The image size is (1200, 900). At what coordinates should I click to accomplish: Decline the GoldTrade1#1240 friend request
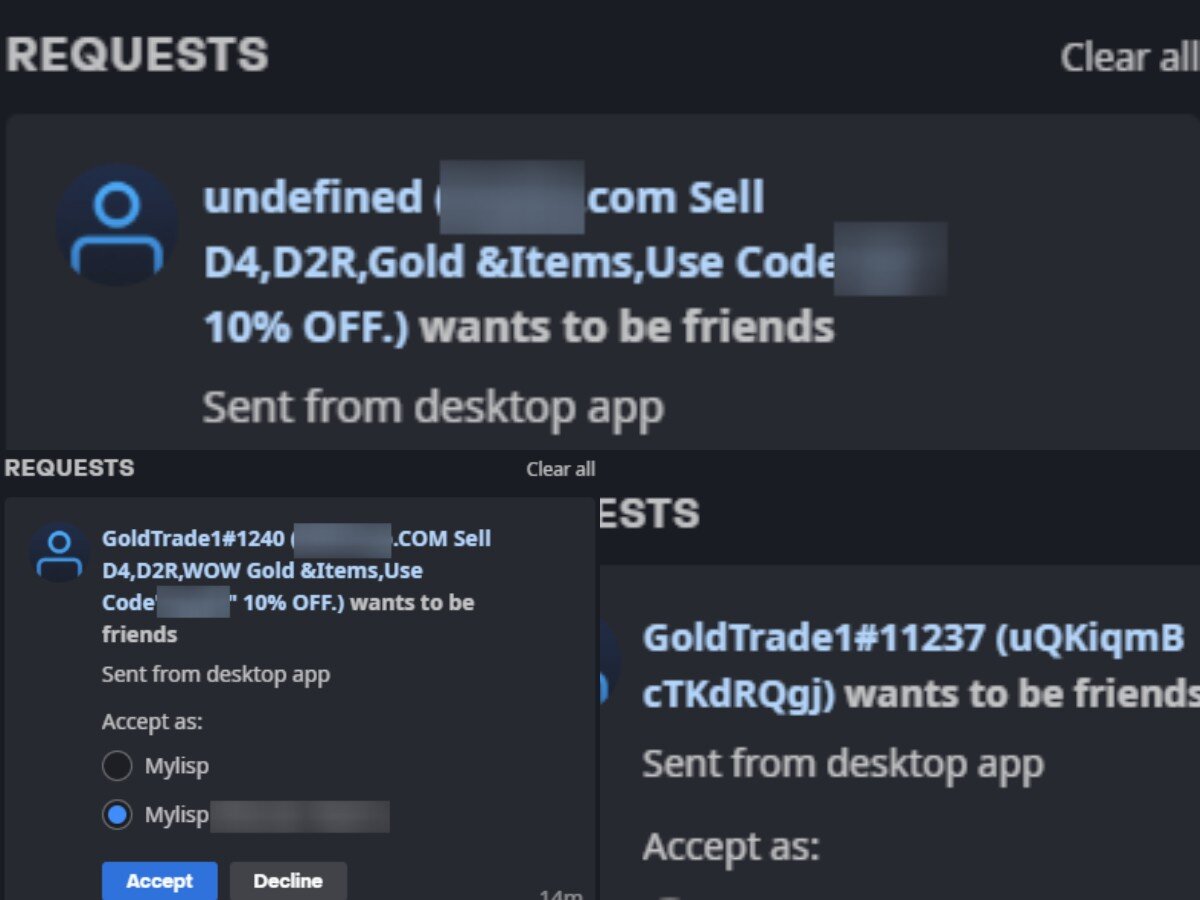[288, 881]
